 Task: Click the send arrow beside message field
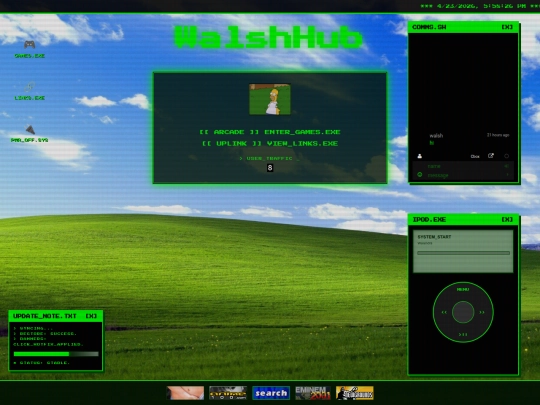point(507,175)
